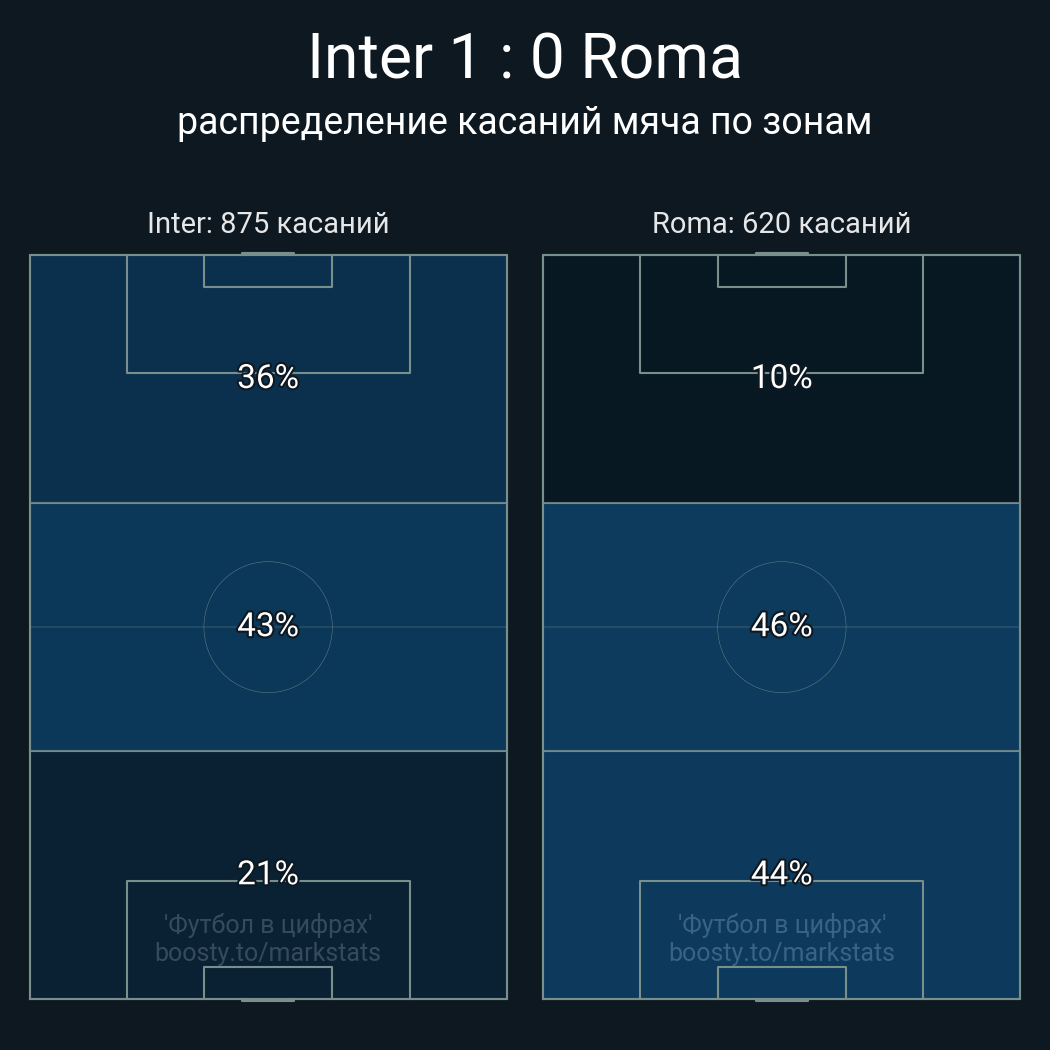Click the top six-yard box on Inter pitch

pyautogui.click(x=268, y=271)
